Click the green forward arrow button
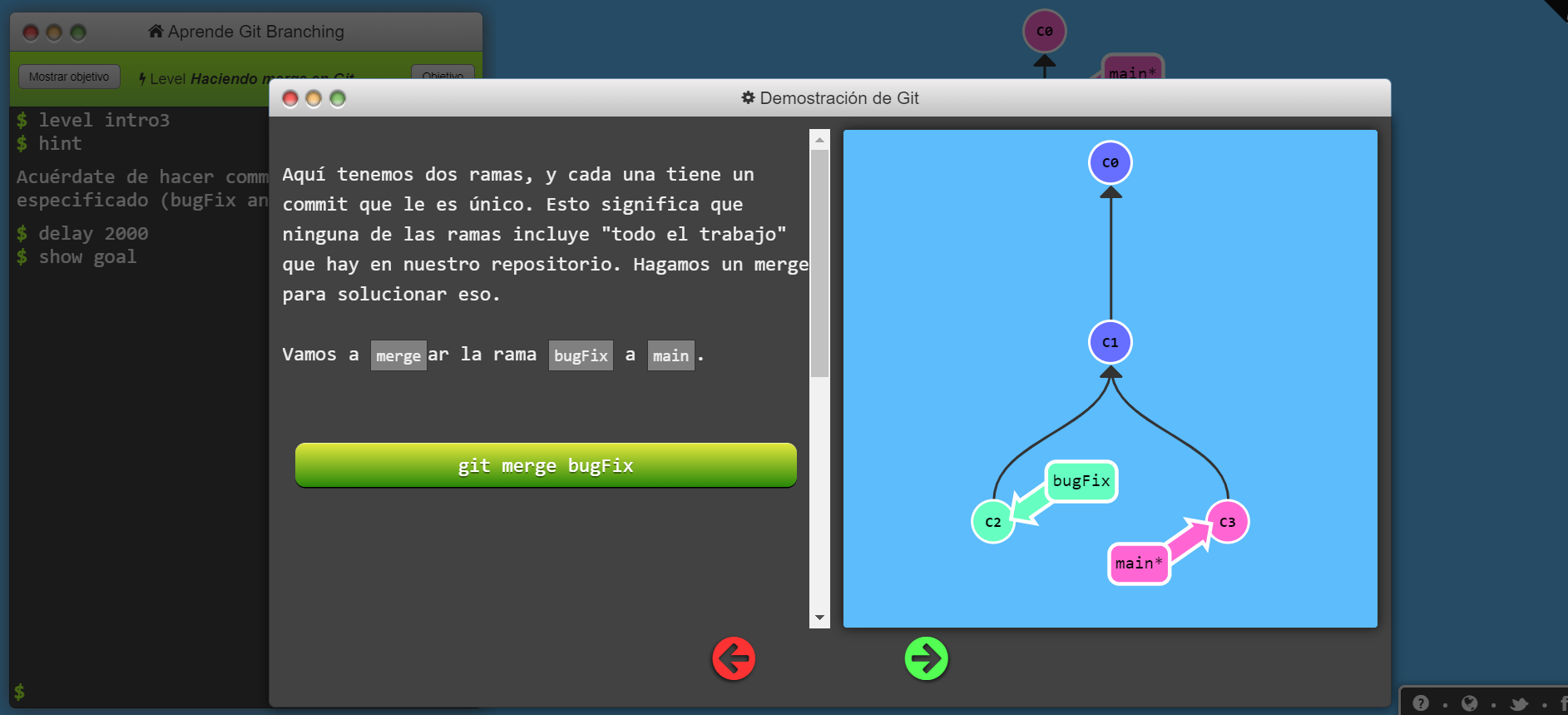This screenshot has height=715, width=1568. [x=927, y=659]
